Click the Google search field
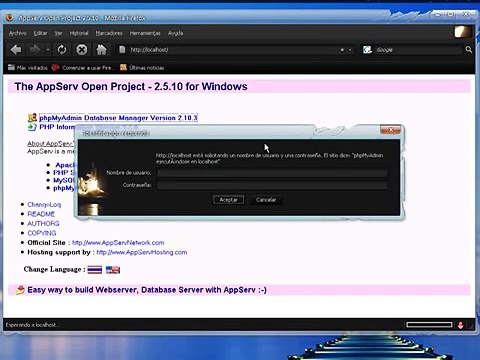Screen dimensions: 480x360 click(418, 50)
